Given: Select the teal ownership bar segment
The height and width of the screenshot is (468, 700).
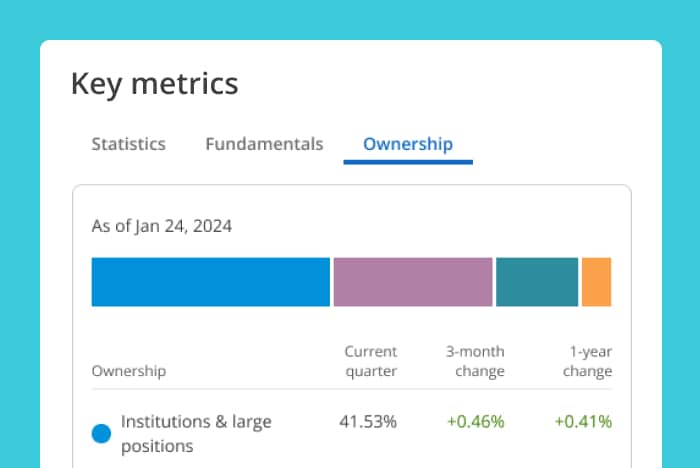Looking at the screenshot, I should click(537, 282).
